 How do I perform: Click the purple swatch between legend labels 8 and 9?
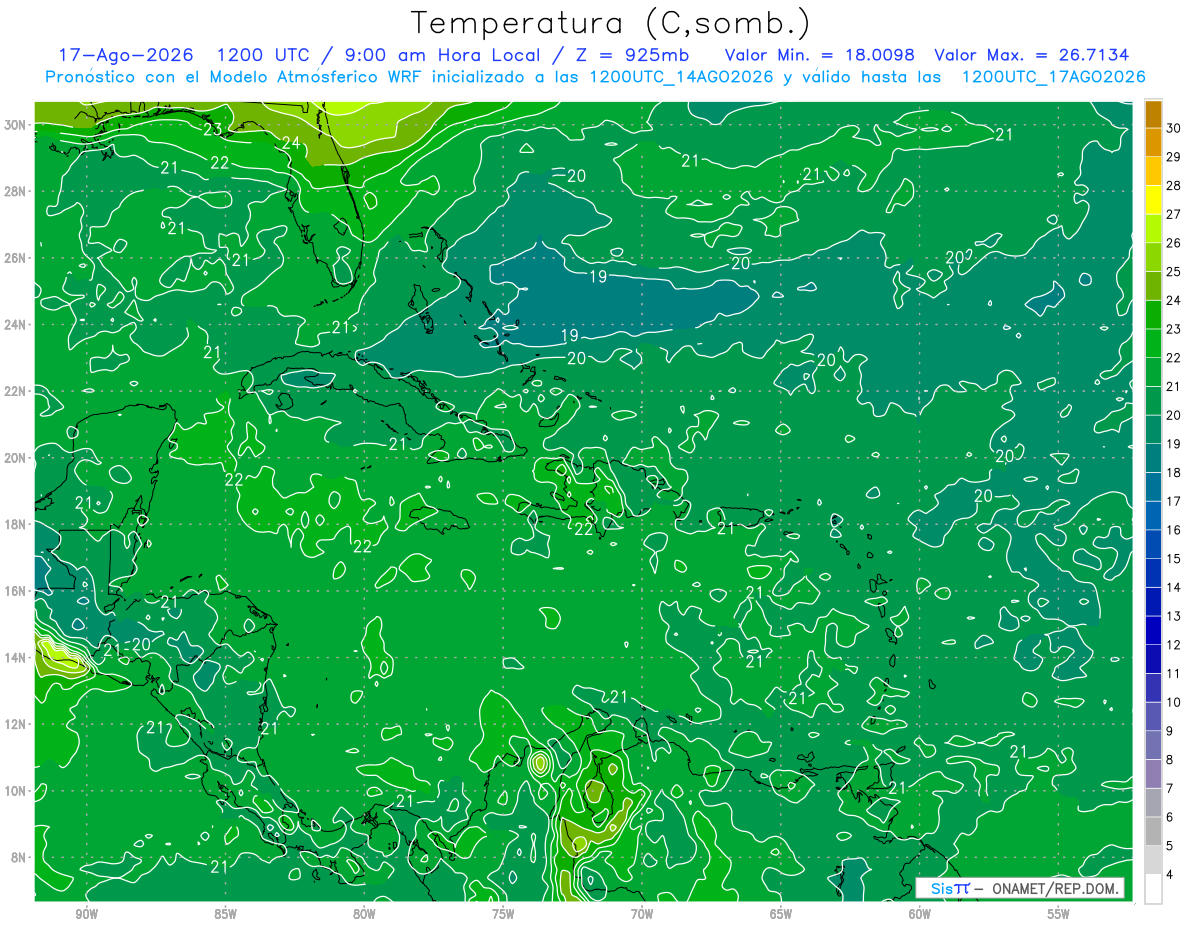[x=1153, y=745]
